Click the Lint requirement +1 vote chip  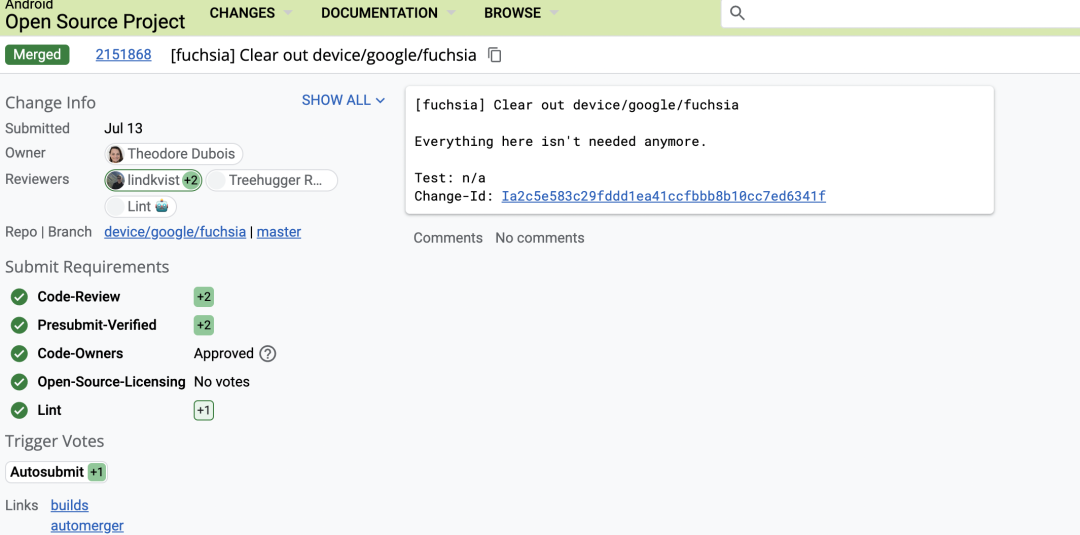point(203,410)
